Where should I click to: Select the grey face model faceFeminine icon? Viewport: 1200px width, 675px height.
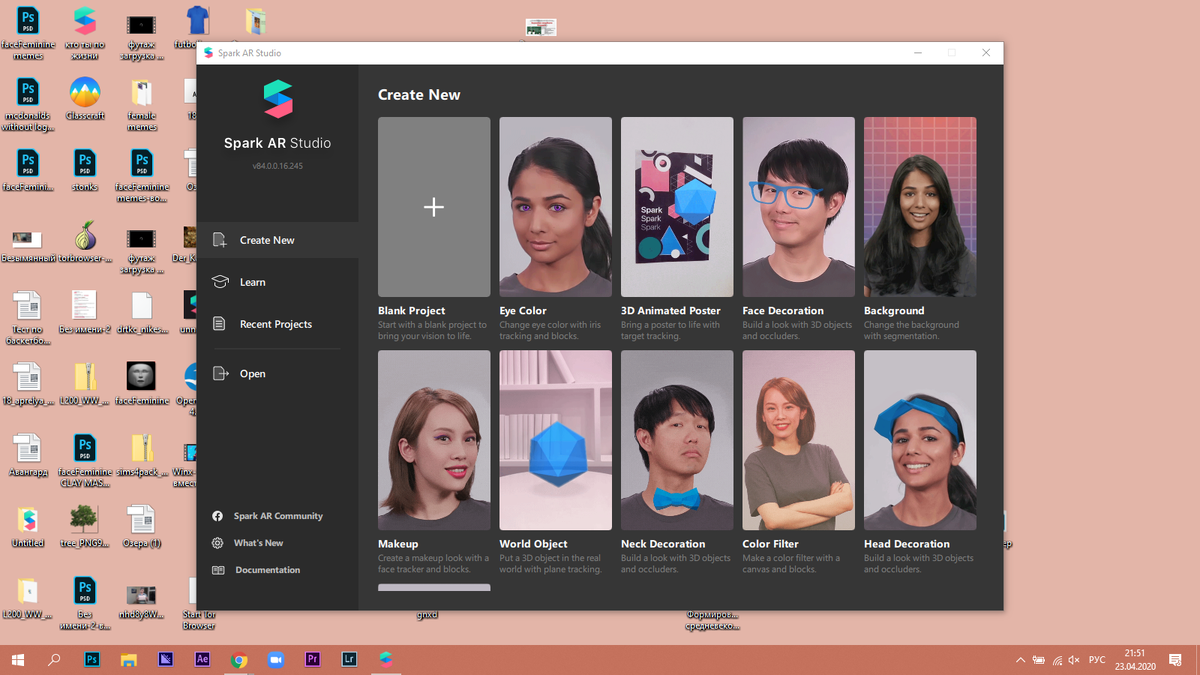coord(142,383)
